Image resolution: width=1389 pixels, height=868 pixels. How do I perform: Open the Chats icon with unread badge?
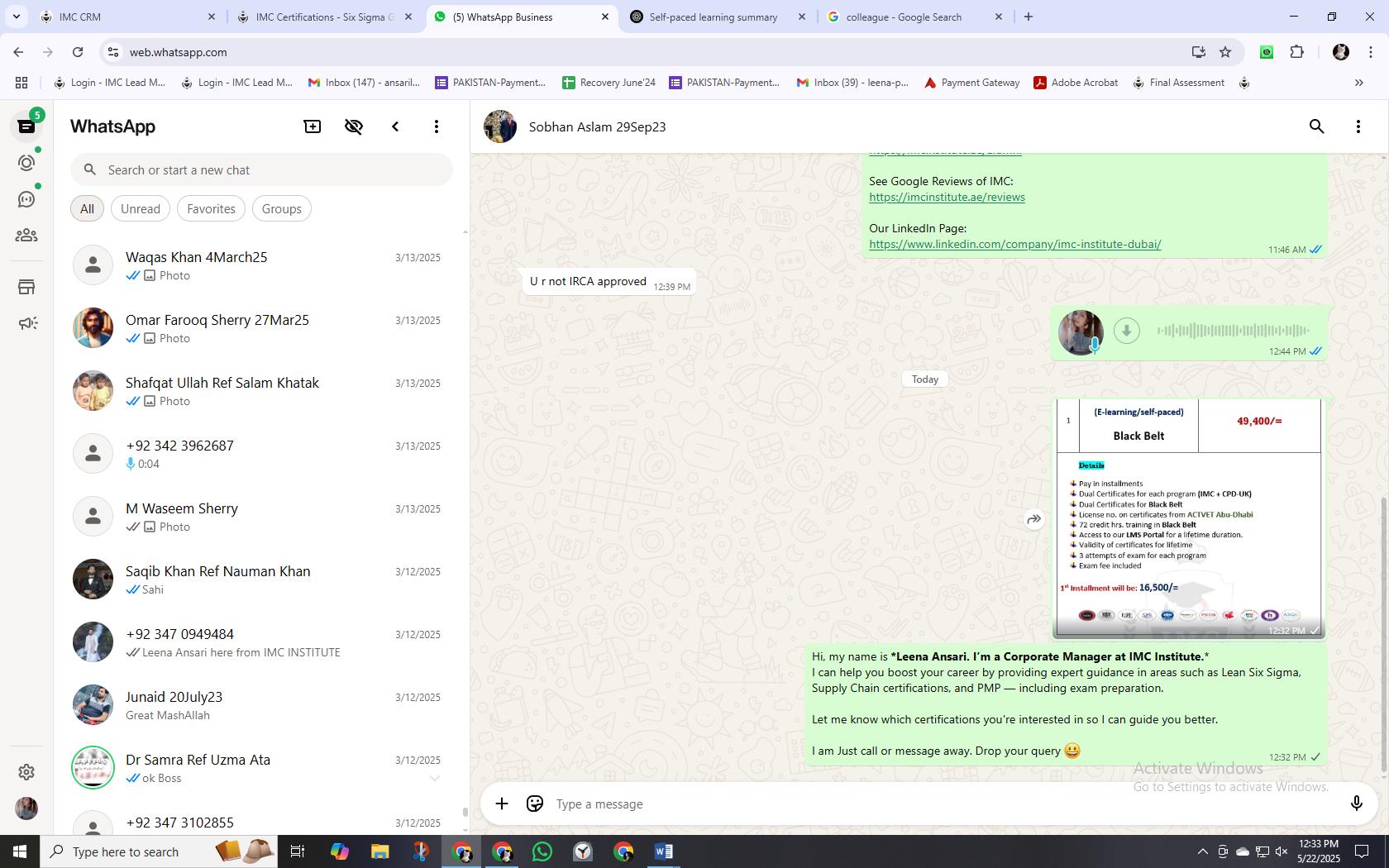(x=26, y=126)
